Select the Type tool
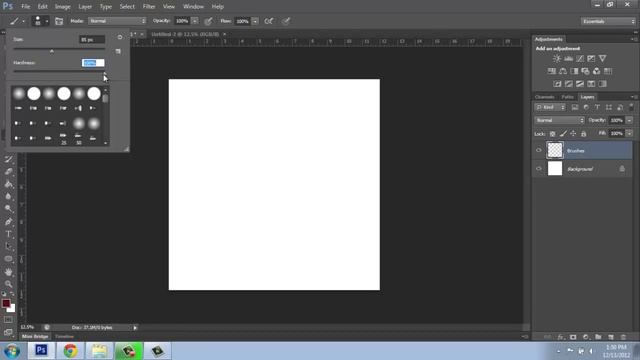This screenshot has width=640, height=360. pos(8,234)
